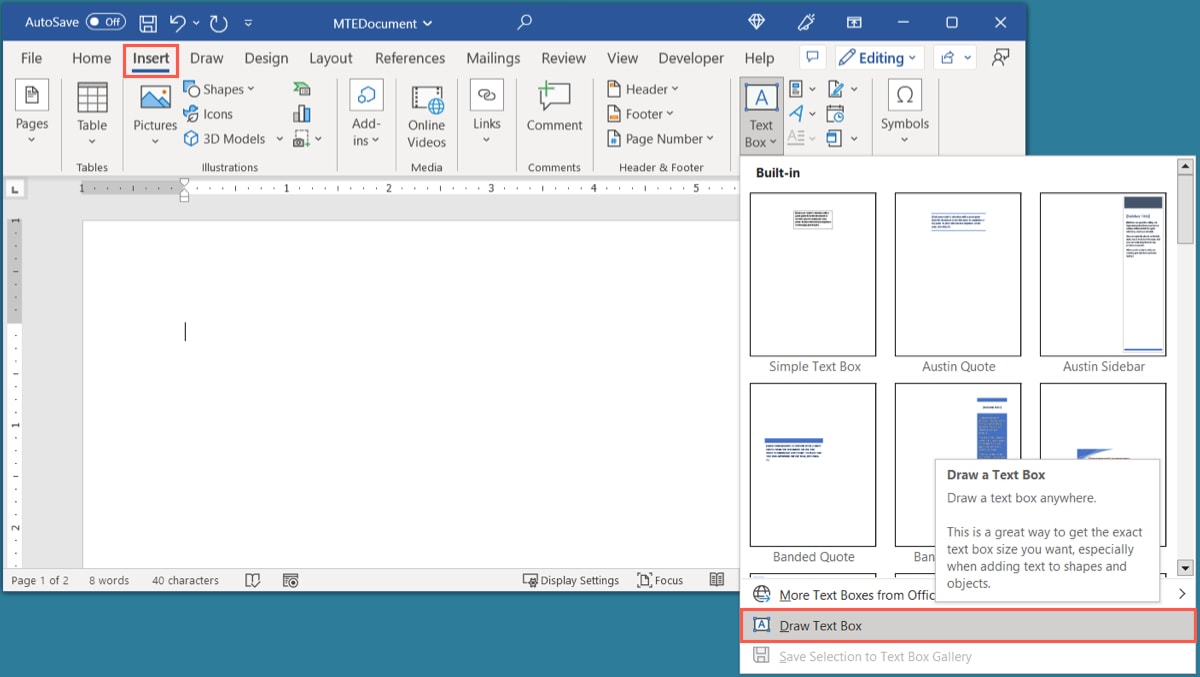Open the Shapes dropdown
This screenshot has width=1200, height=677.
coord(220,88)
